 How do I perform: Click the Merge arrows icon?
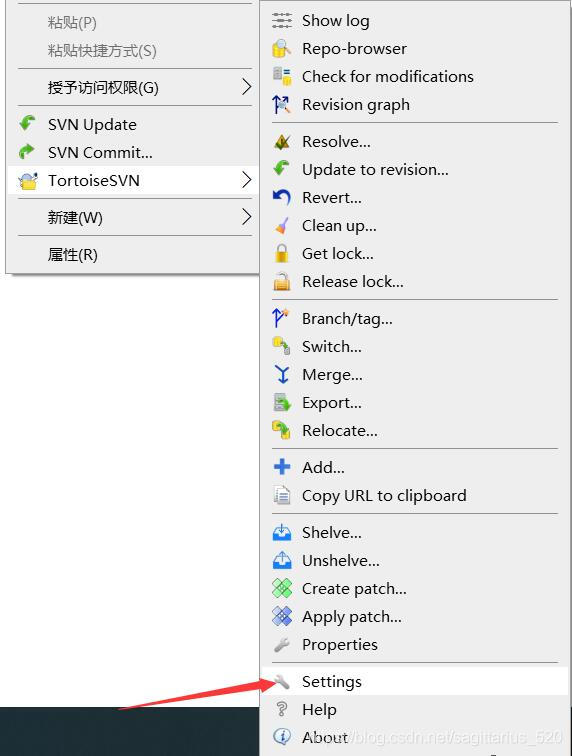[x=282, y=375]
